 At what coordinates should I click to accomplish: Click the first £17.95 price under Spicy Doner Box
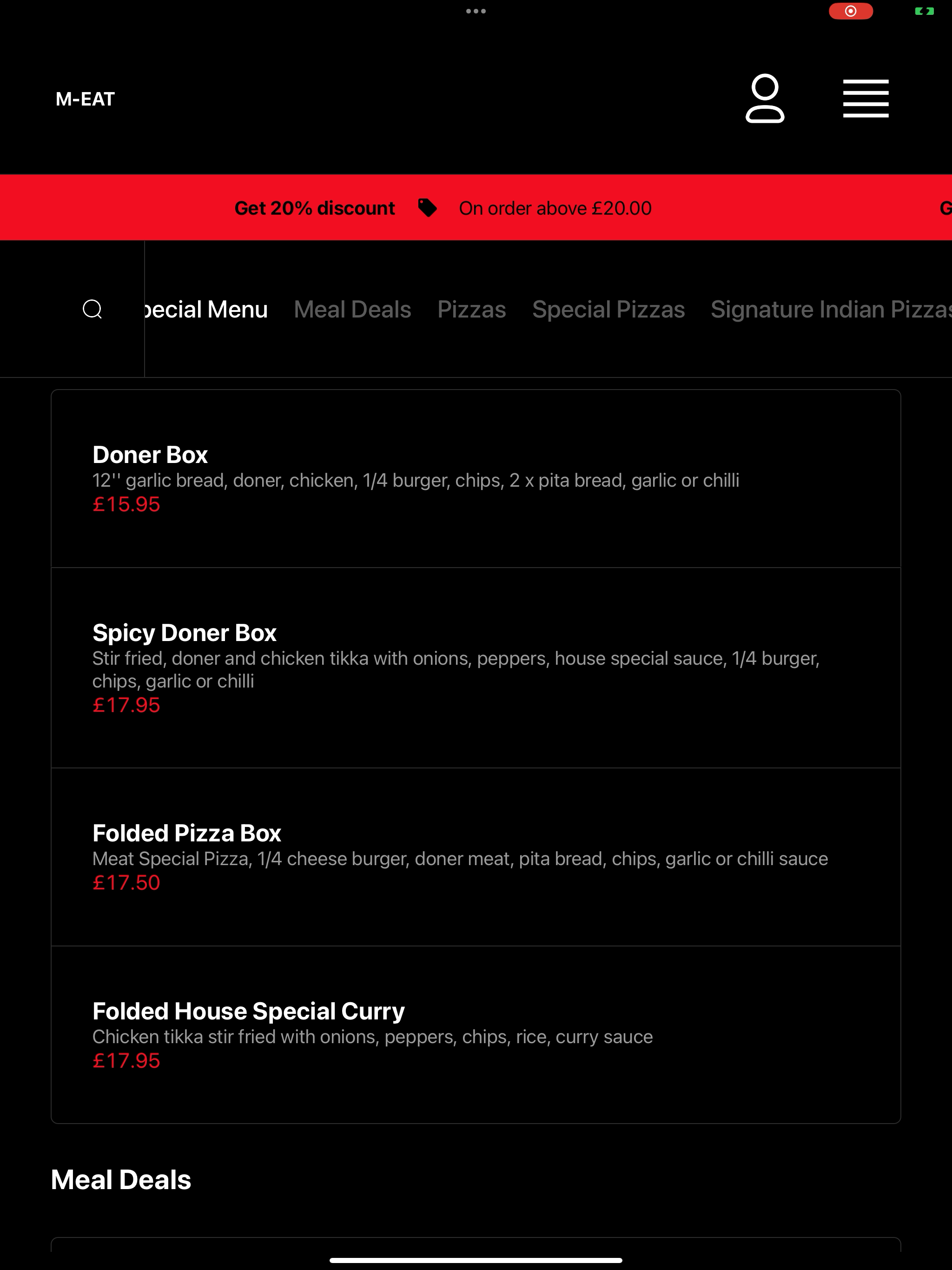[x=126, y=705]
